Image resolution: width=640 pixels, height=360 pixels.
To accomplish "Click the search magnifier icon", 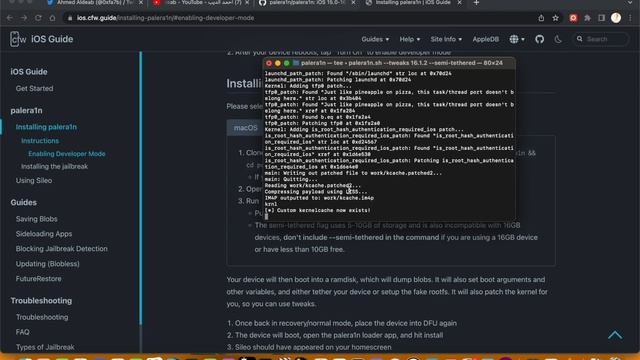I will (x=580, y=39).
